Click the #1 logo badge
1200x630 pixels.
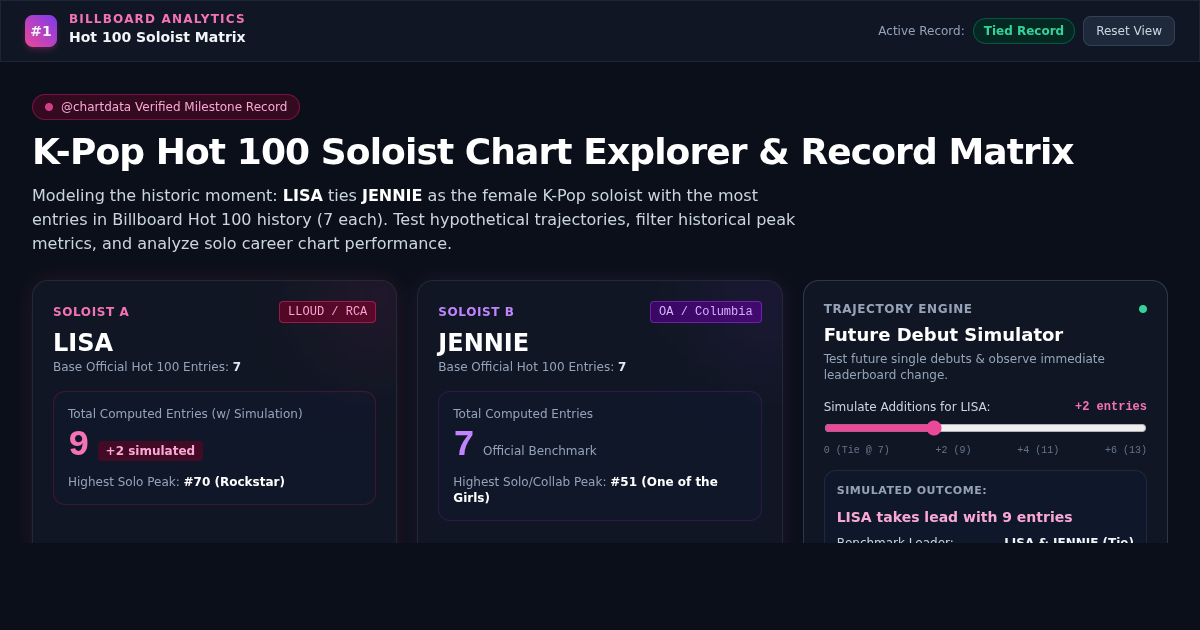point(41,31)
